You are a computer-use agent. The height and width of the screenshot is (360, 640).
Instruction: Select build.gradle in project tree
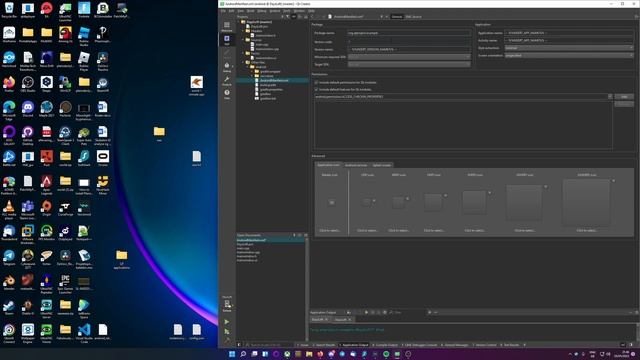tap(268, 85)
